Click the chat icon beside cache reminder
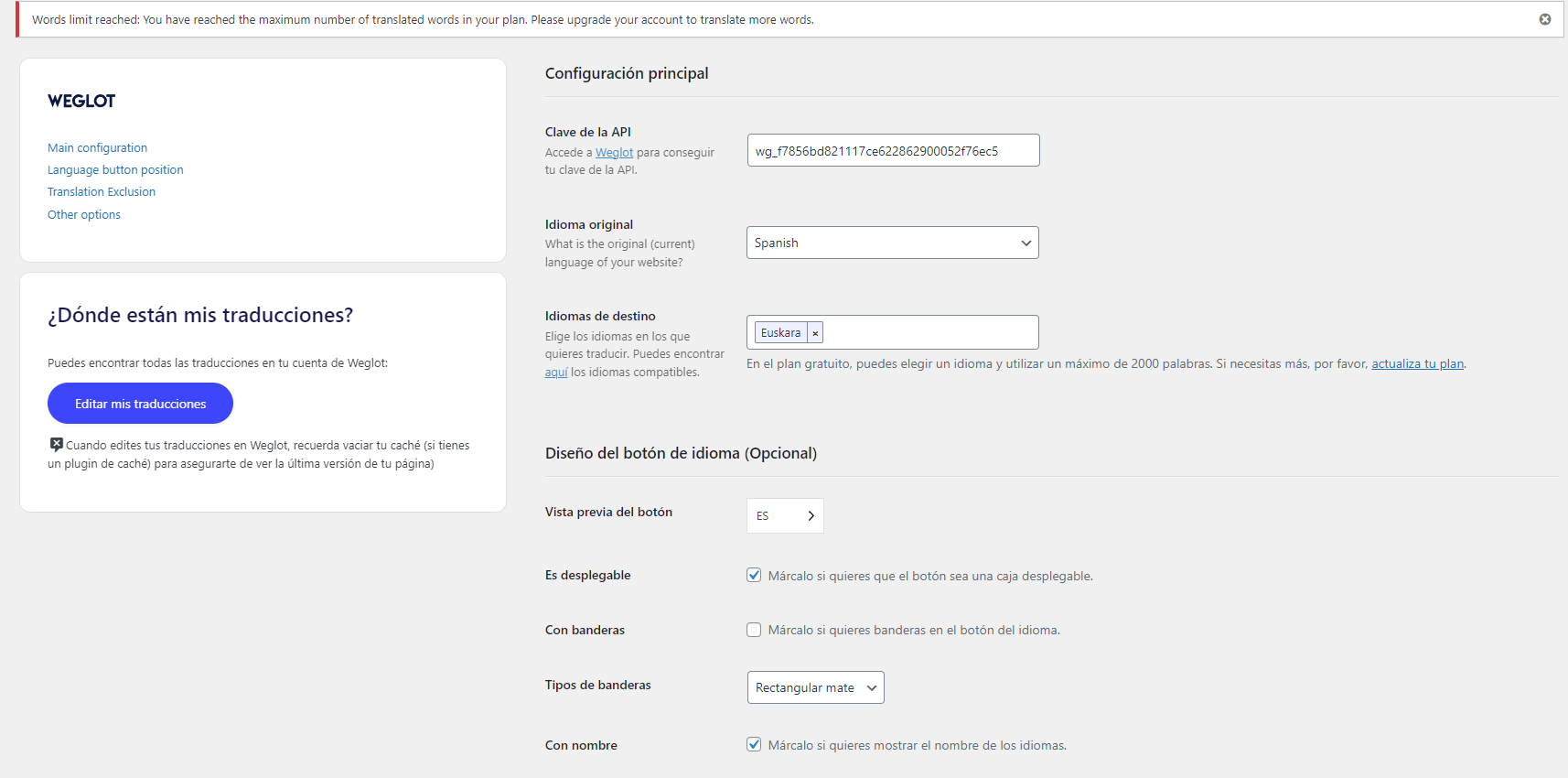The height and width of the screenshot is (778, 1568). [56, 445]
